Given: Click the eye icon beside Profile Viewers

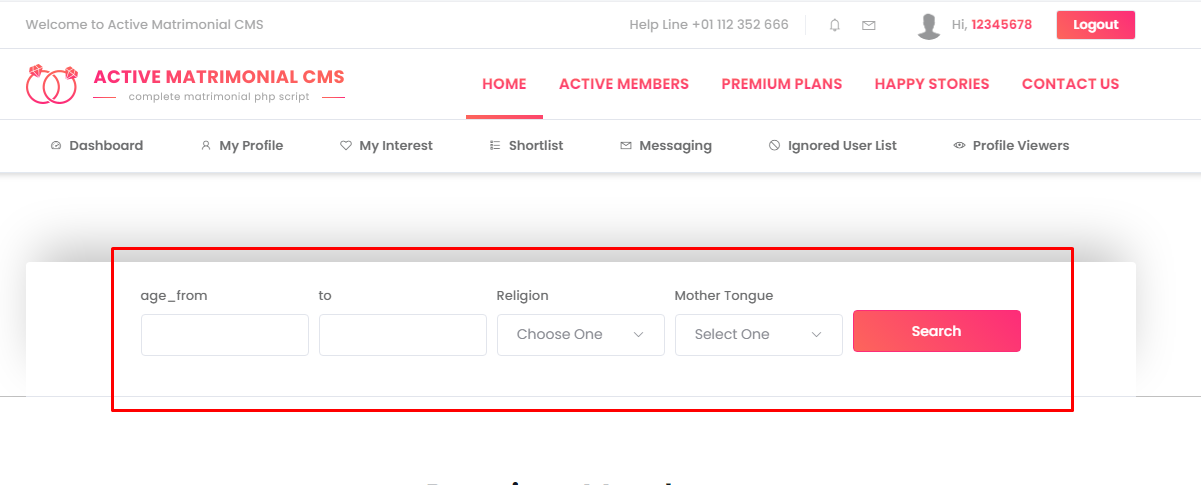Looking at the screenshot, I should pos(959,145).
